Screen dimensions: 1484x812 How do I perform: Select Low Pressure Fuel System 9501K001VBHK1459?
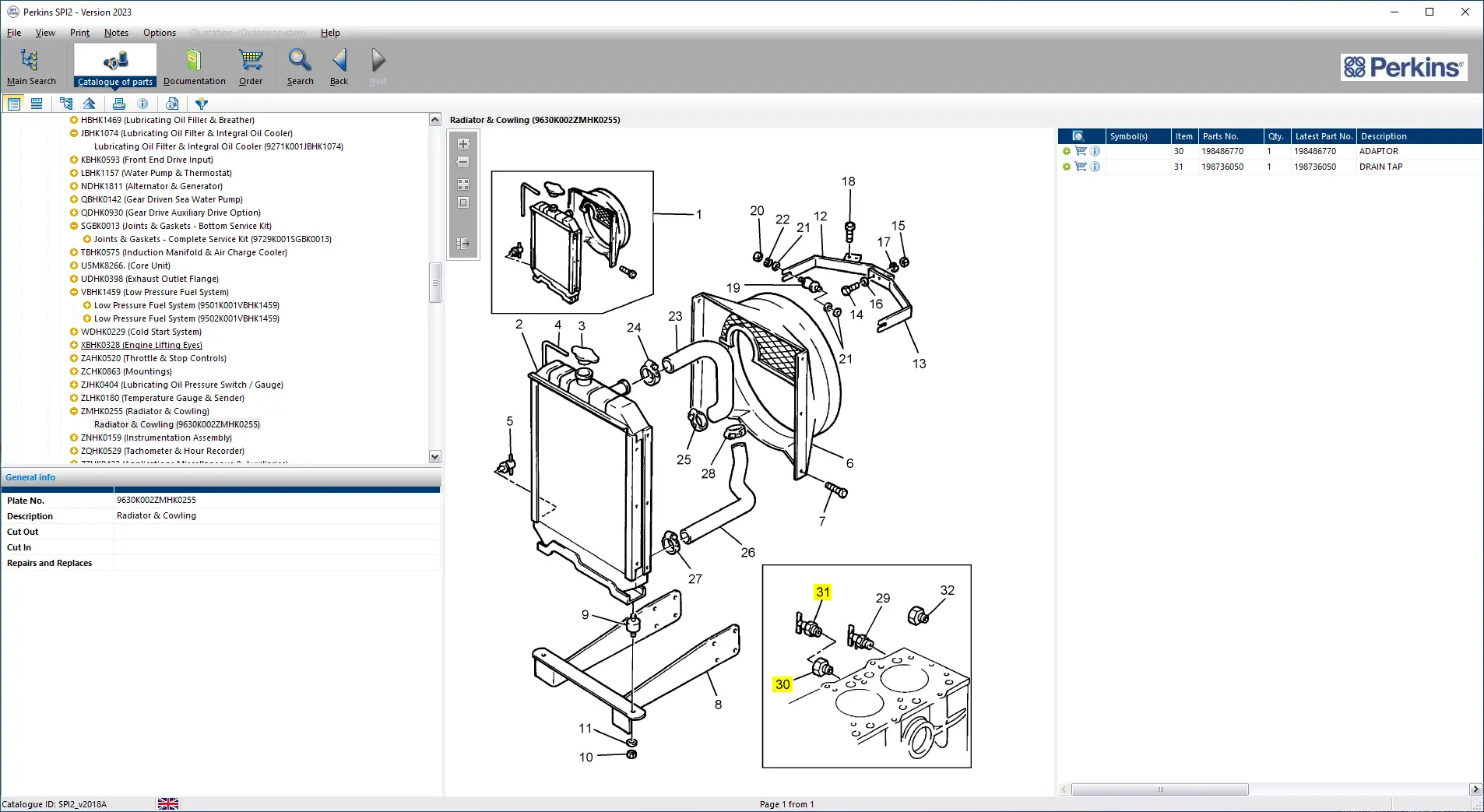coord(187,305)
